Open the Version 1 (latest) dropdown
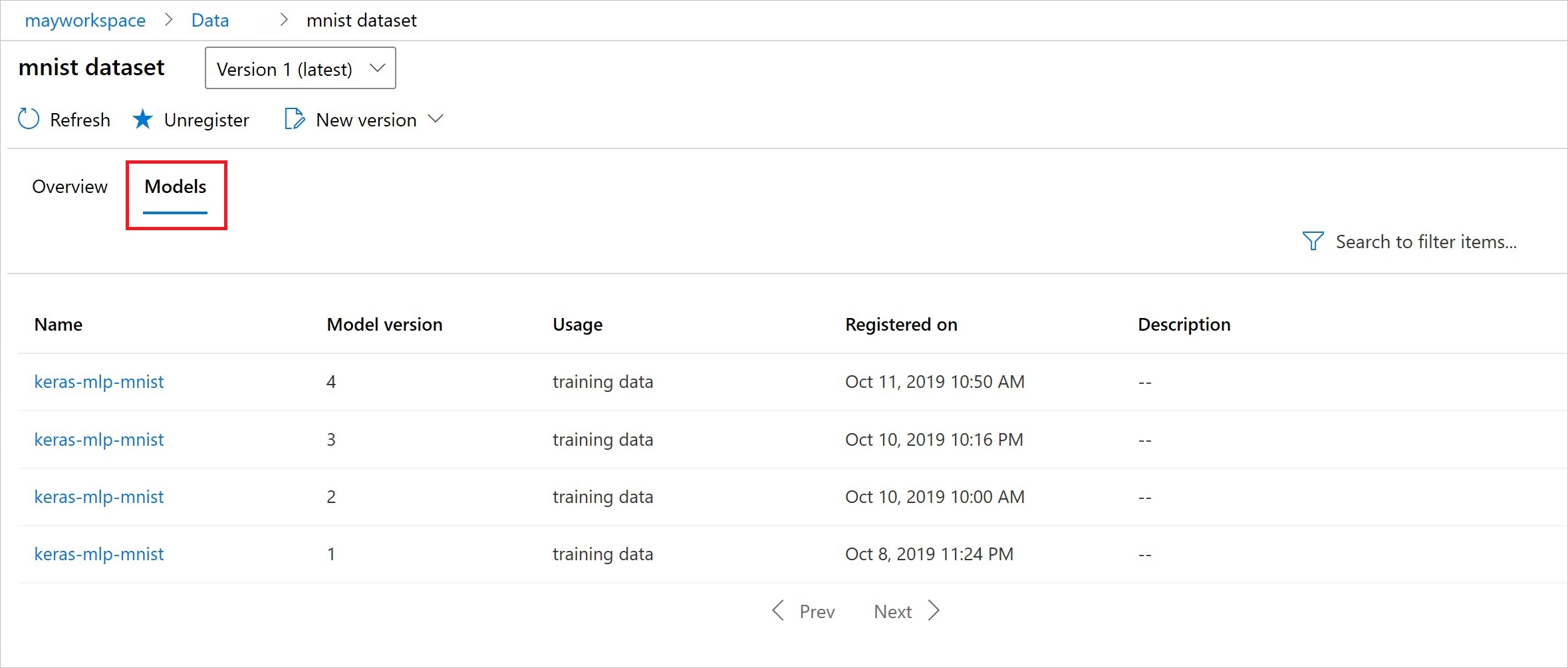 point(301,69)
